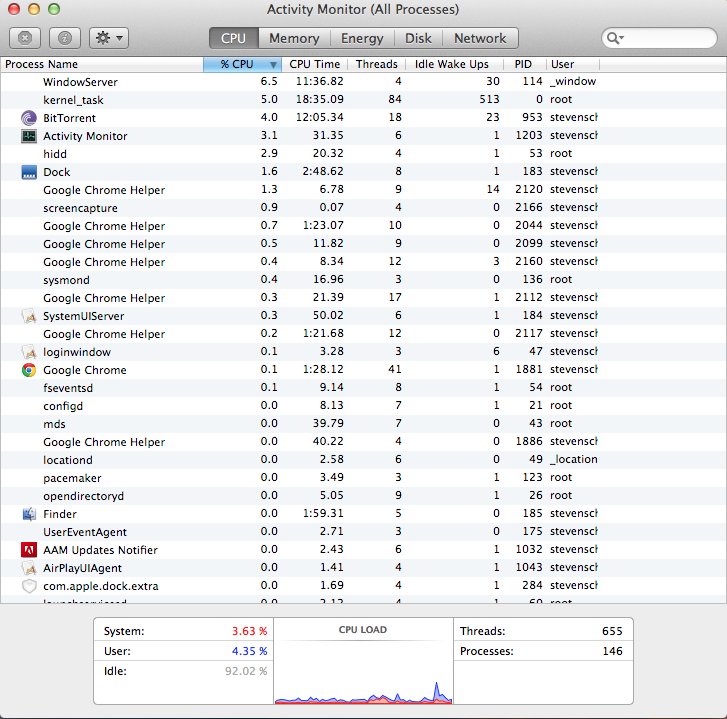Sort by Threads column header

tap(376, 64)
